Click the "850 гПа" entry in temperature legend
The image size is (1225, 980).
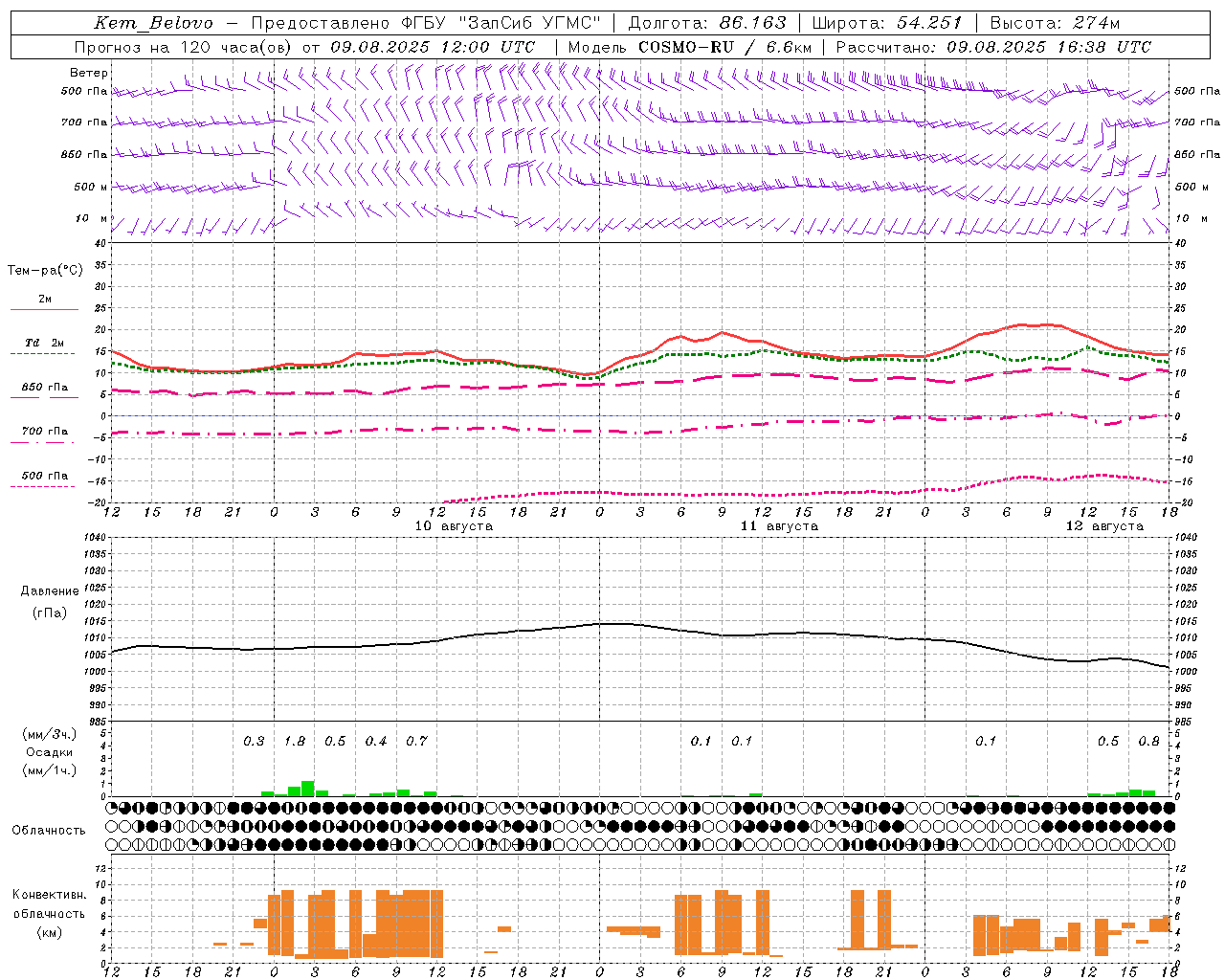point(45,388)
